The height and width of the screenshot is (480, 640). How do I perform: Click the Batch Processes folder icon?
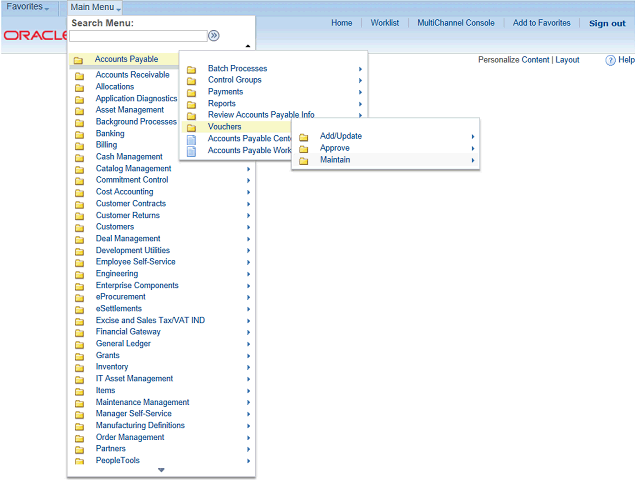click(x=191, y=69)
